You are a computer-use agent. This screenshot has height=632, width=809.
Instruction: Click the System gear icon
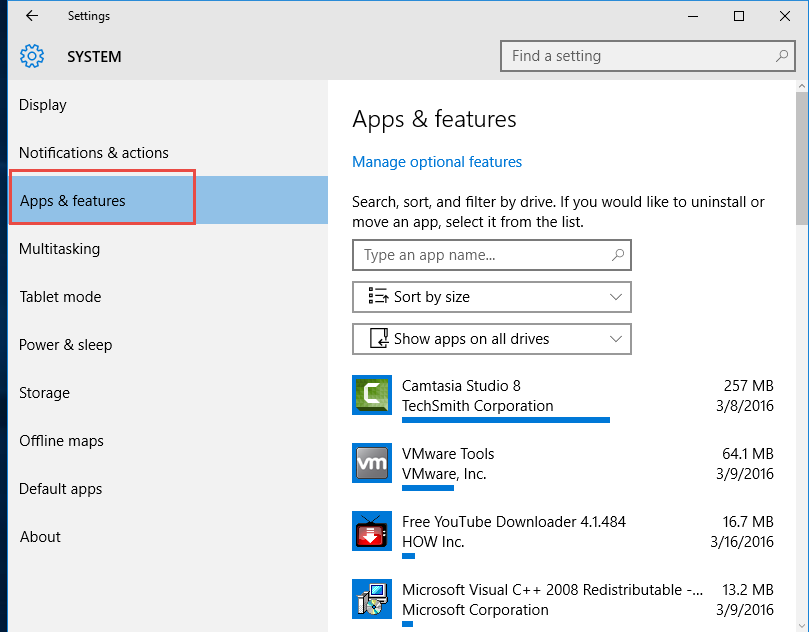click(32, 56)
